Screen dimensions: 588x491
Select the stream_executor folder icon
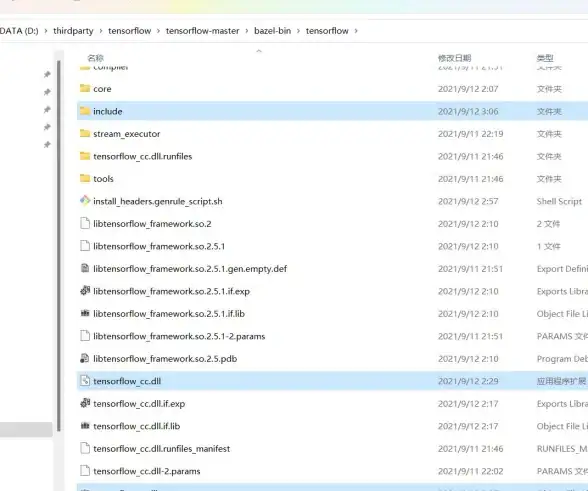(85, 133)
